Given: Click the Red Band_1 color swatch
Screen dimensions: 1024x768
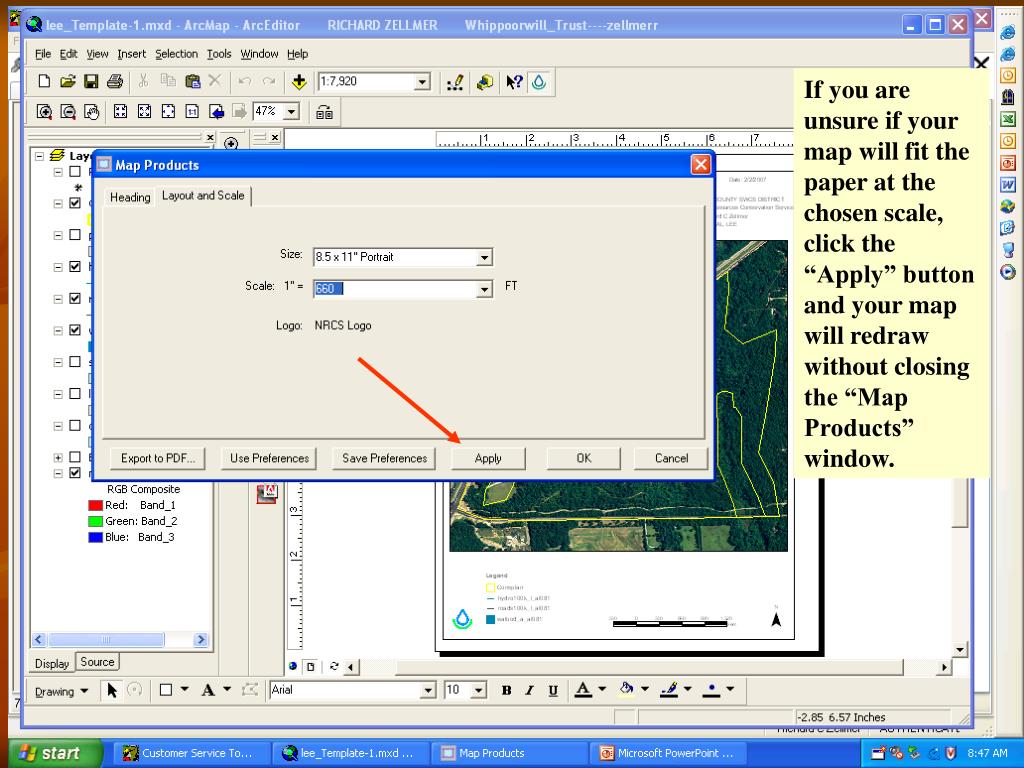Looking at the screenshot, I should click(x=95, y=505).
